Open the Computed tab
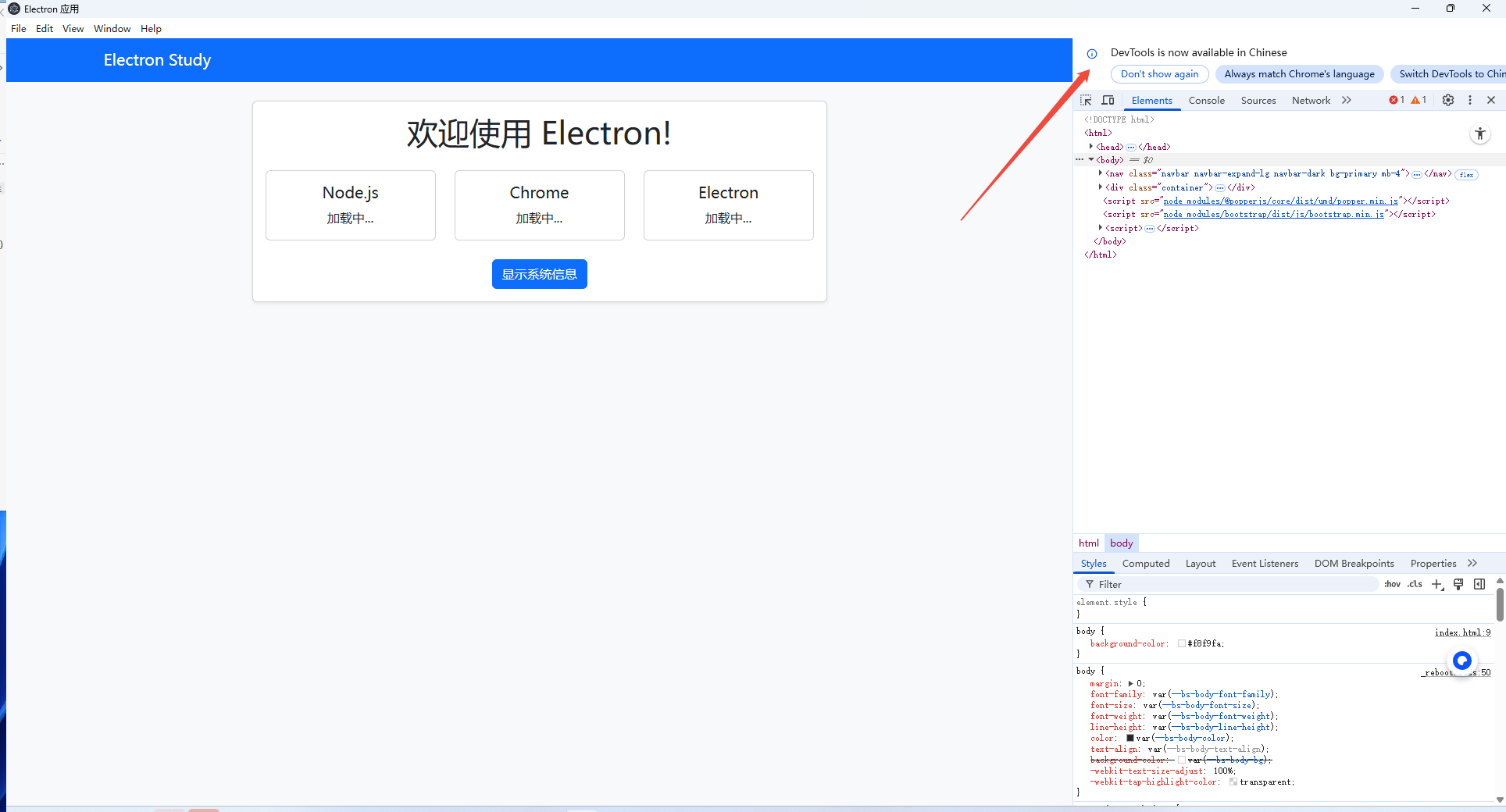 pos(1146,563)
